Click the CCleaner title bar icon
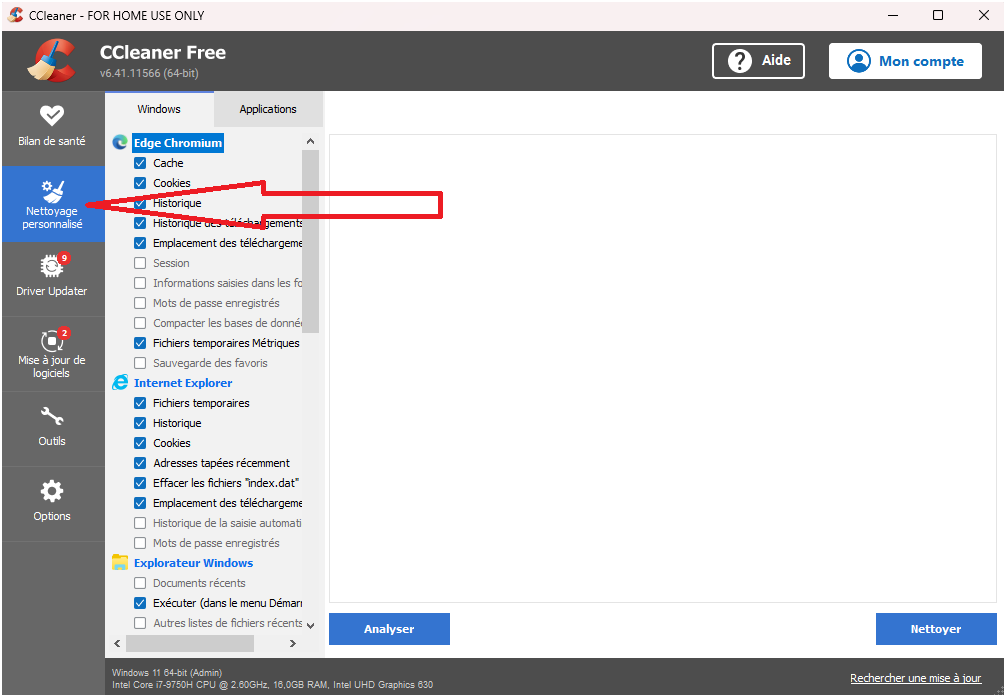This screenshot has height=697, width=1006. point(15,15)
